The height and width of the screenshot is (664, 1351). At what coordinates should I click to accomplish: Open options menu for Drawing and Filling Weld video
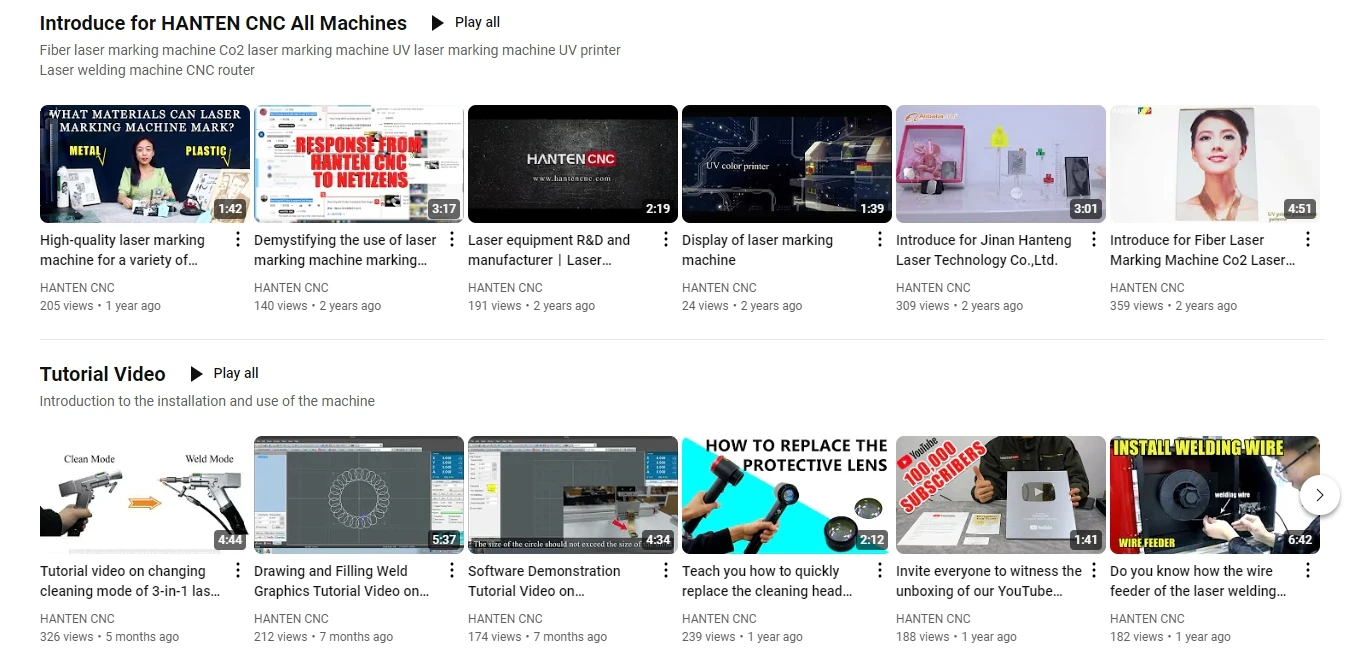pyautogui.click(x=451, y=571)
